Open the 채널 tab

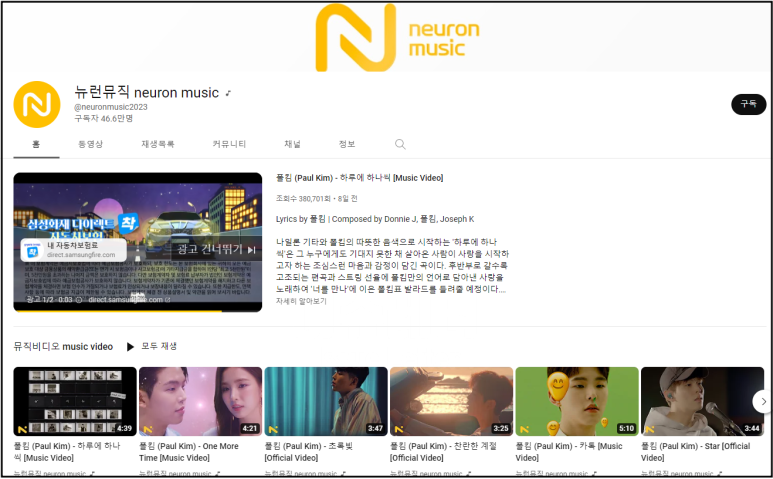[292, 144]
